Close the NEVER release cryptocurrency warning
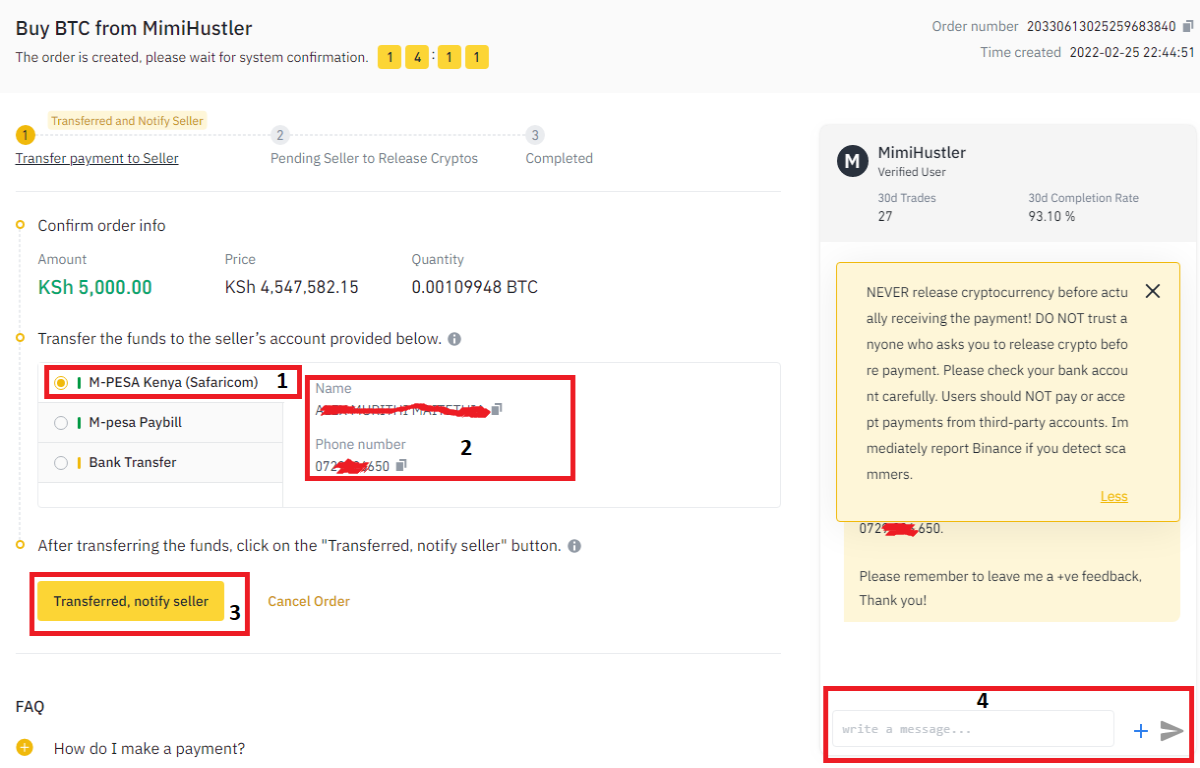 point(1152,291)
